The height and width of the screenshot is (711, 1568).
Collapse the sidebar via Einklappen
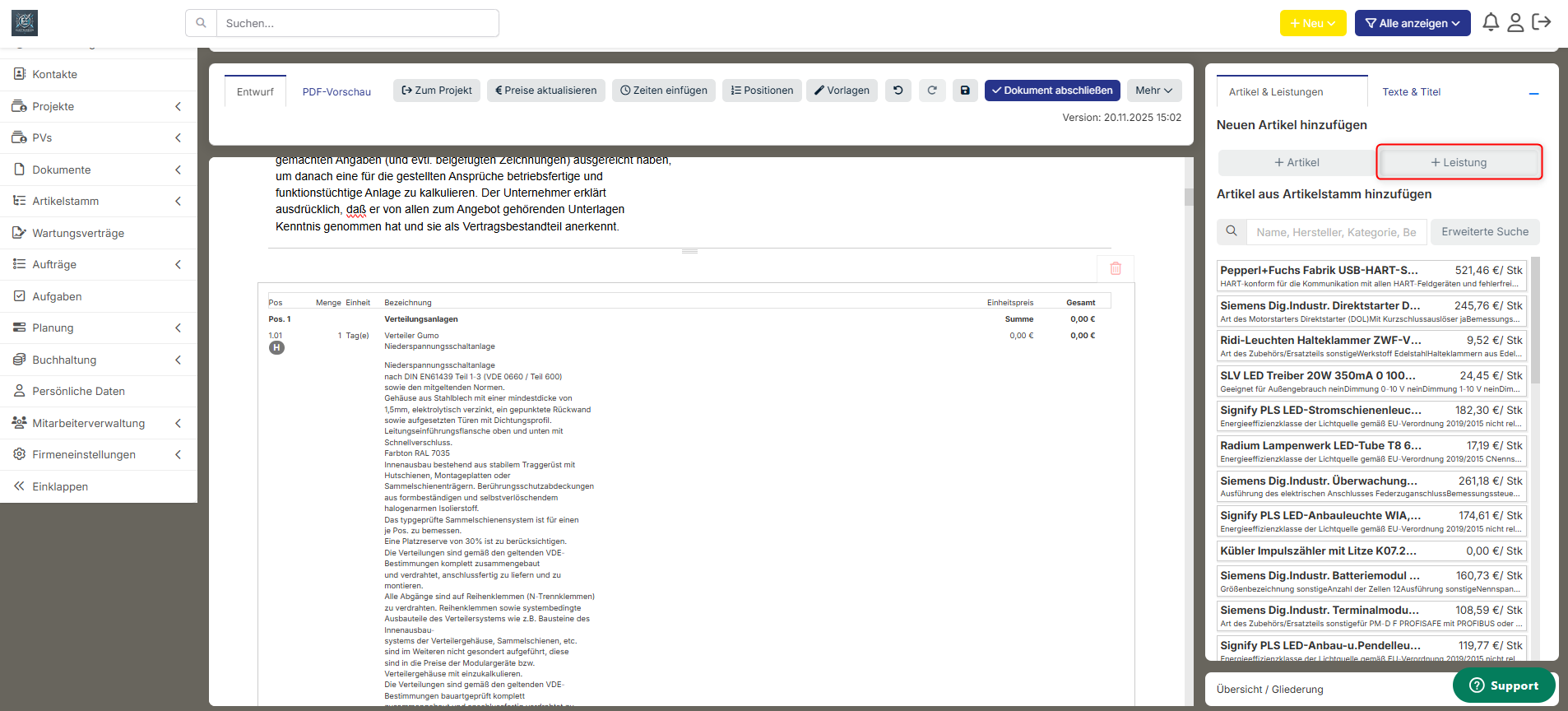point(60,486)
